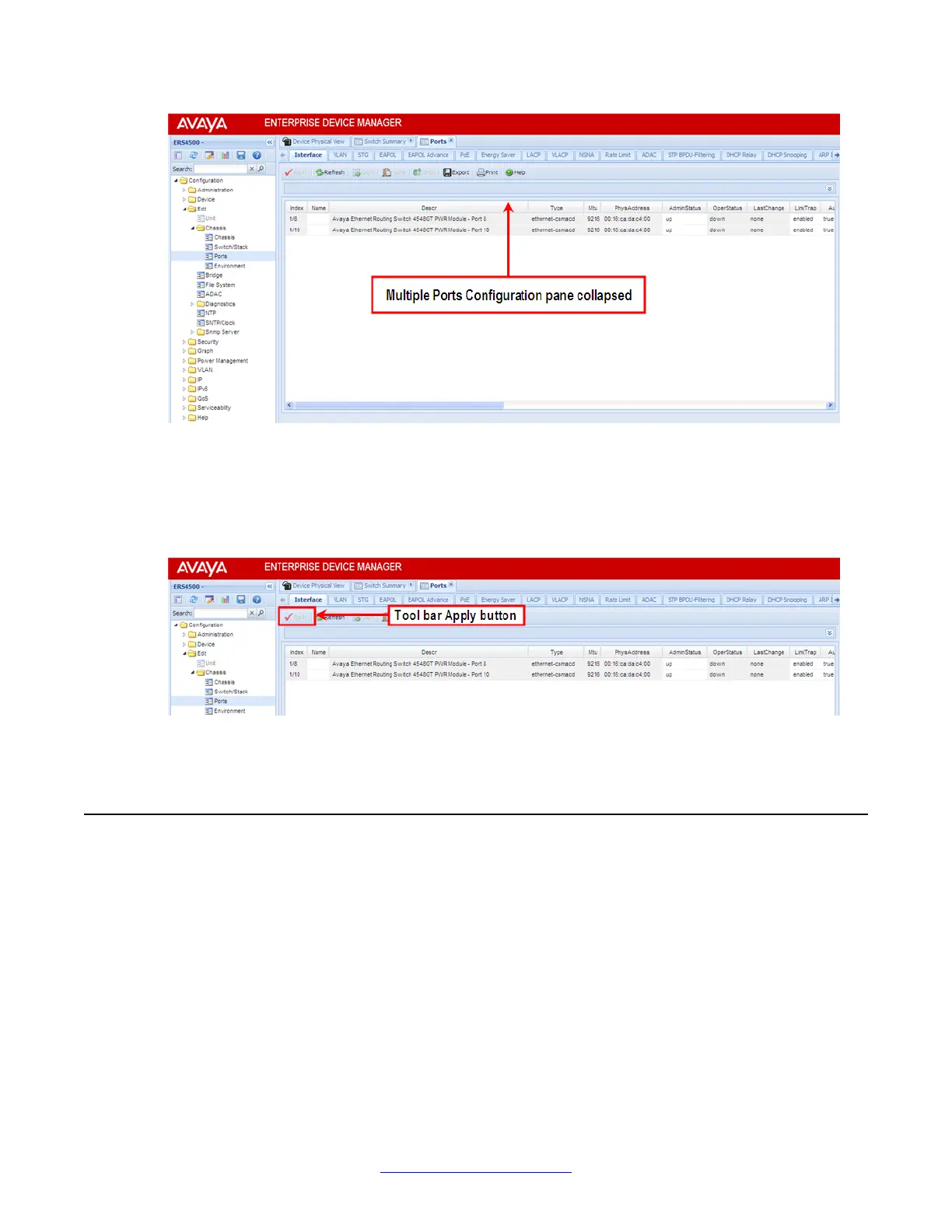Select the Switch/Stack tree item, upper screenshot
Image resolution: width=952 pixels, height=1232 pixels.
[x=227, y=247]
